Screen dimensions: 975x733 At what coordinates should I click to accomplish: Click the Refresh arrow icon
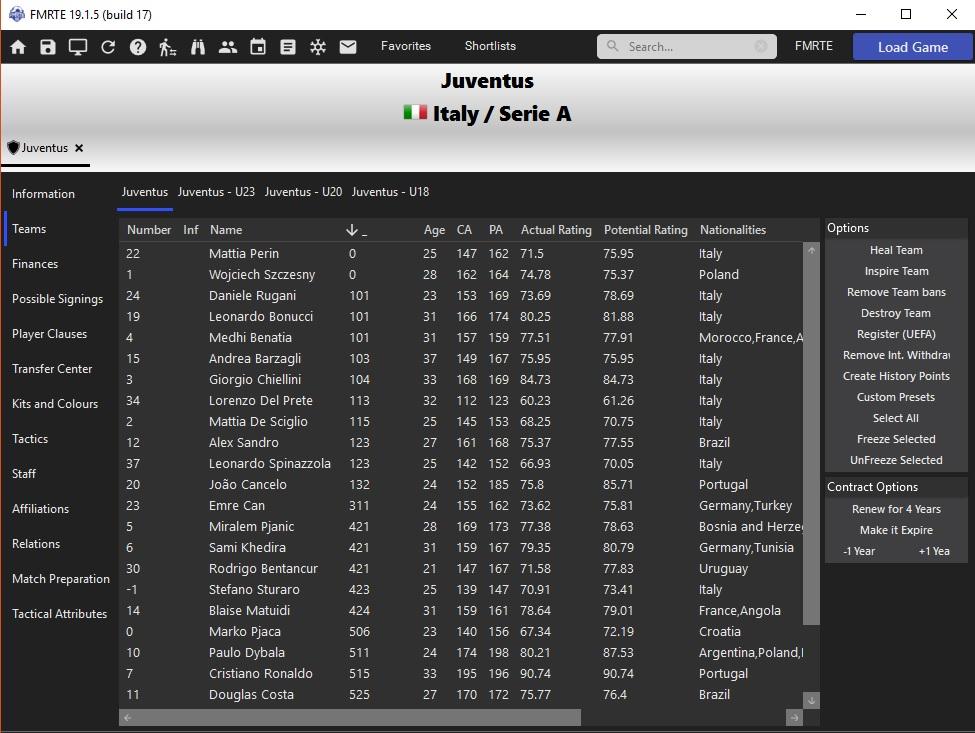[x=108, y=47]
